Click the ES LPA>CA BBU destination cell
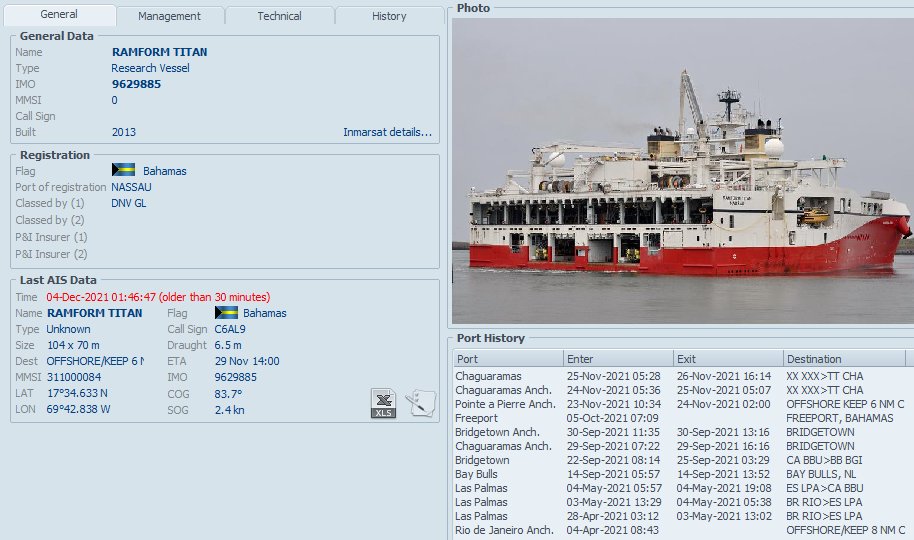Image resolution: width=914 pixels, height=540 pixels. point(825,488)
